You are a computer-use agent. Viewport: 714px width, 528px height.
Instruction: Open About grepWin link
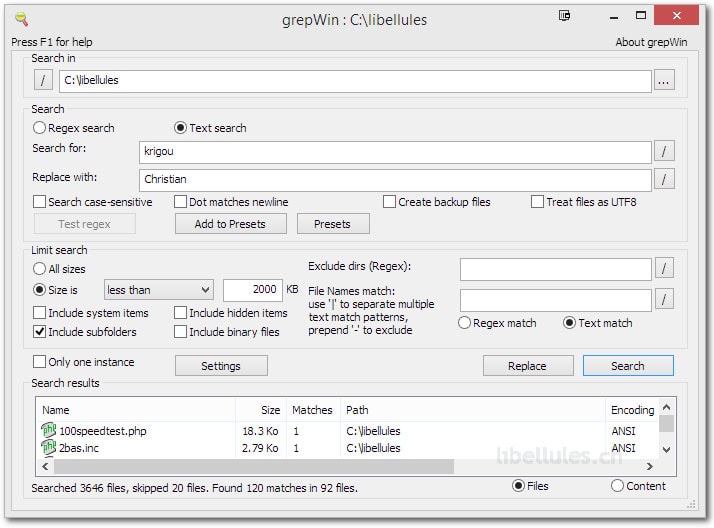(x=651, y=42)
